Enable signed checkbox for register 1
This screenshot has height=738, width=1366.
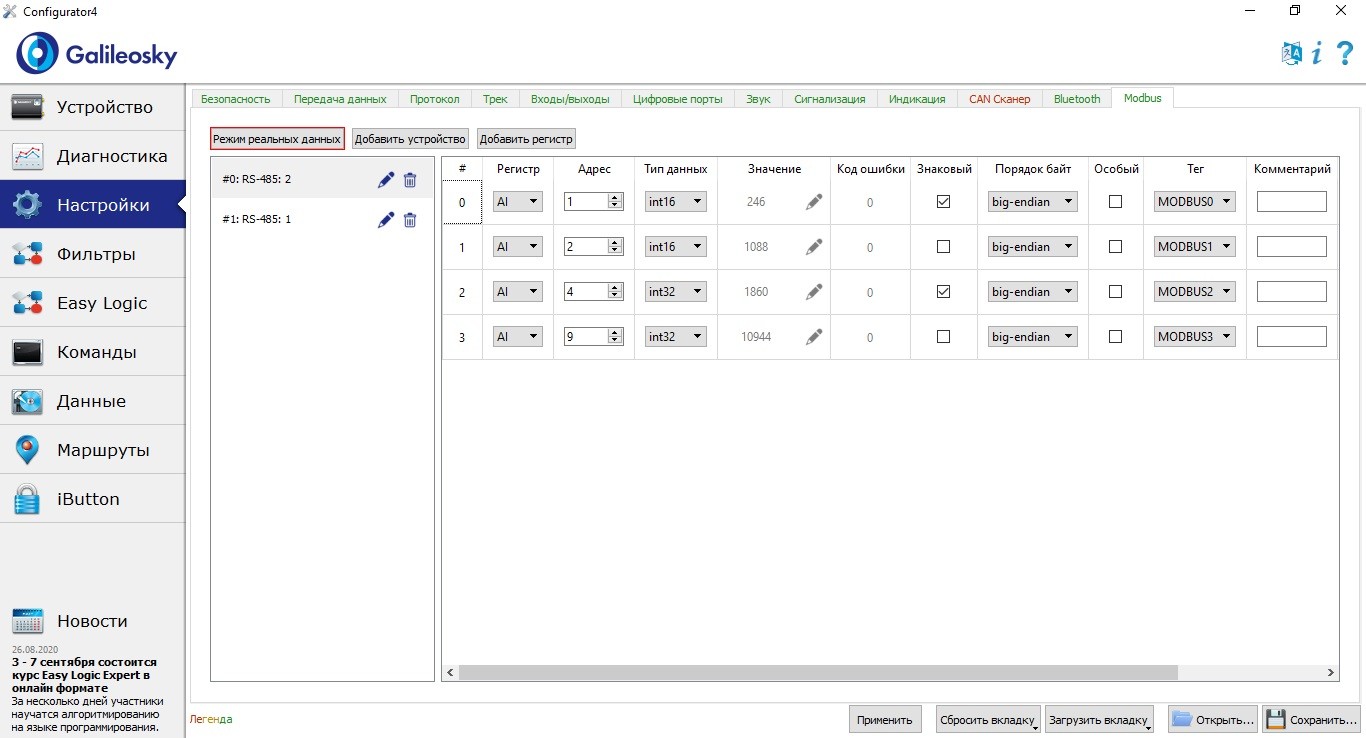(943, 247)
